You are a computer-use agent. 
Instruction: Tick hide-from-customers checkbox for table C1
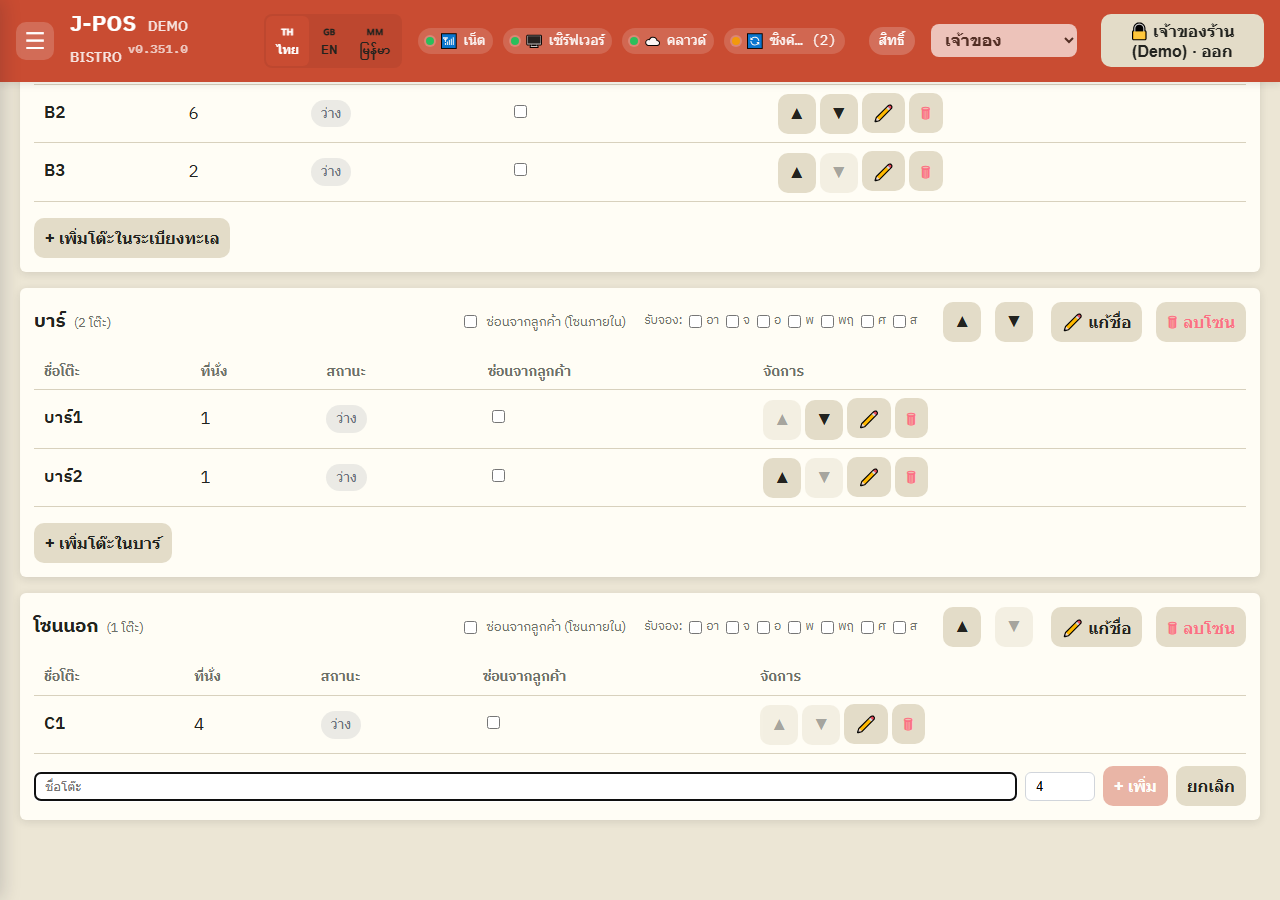coord(493,723)
